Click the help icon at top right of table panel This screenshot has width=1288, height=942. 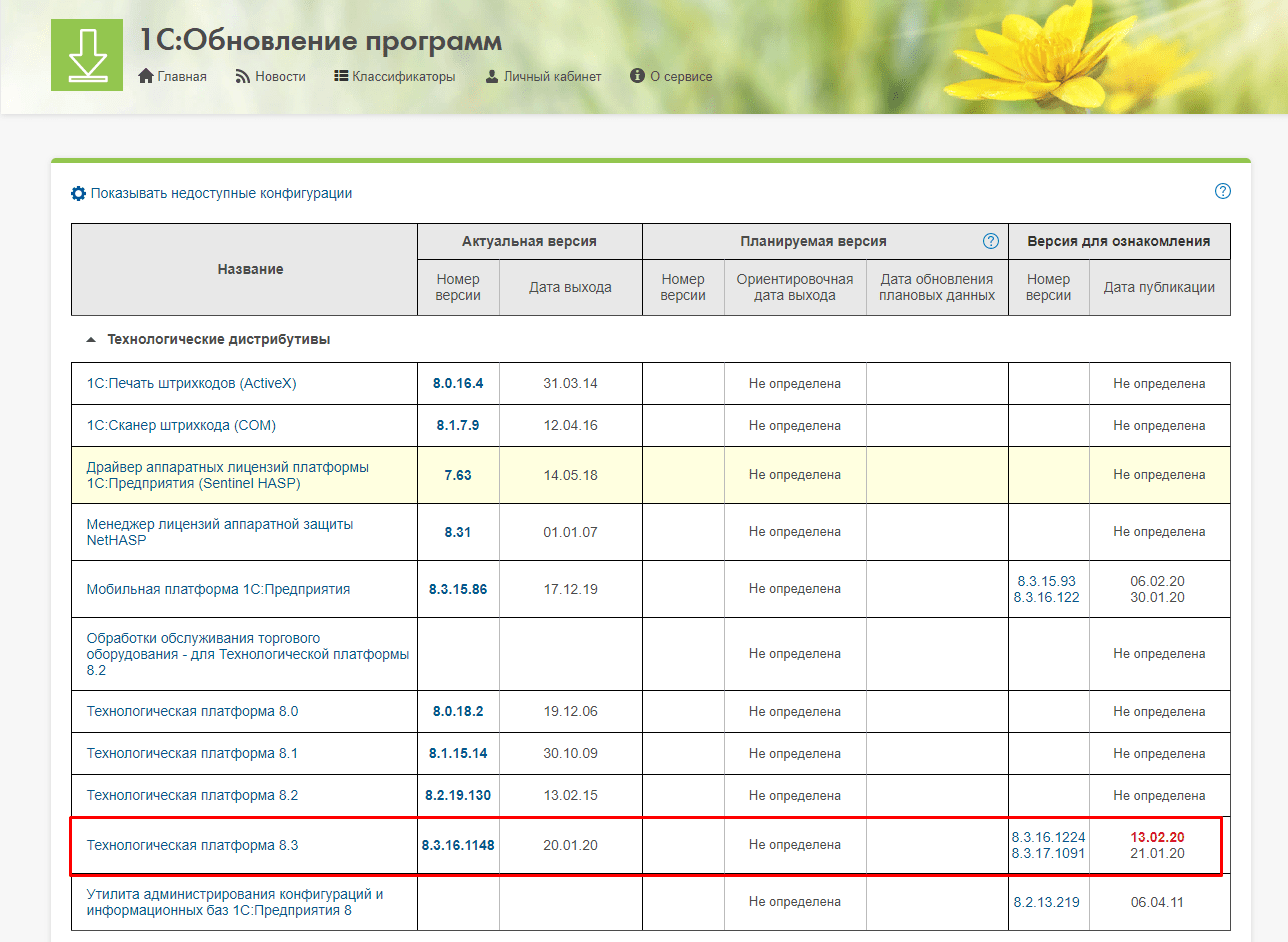1223,191
